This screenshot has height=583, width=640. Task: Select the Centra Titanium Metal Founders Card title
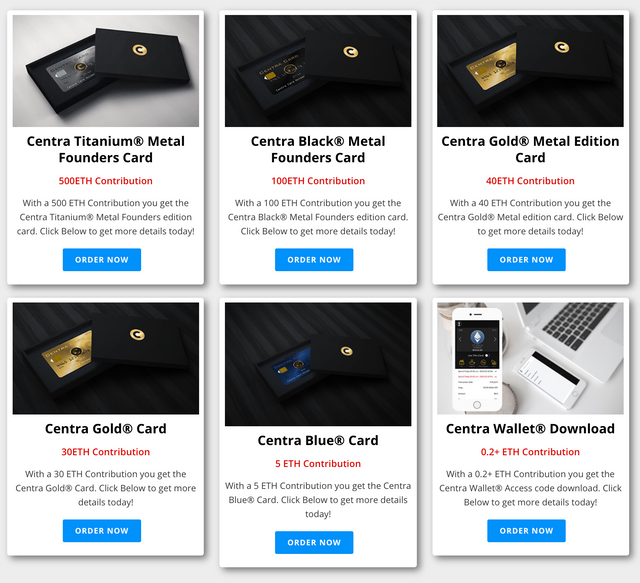[x=106, y=149]
